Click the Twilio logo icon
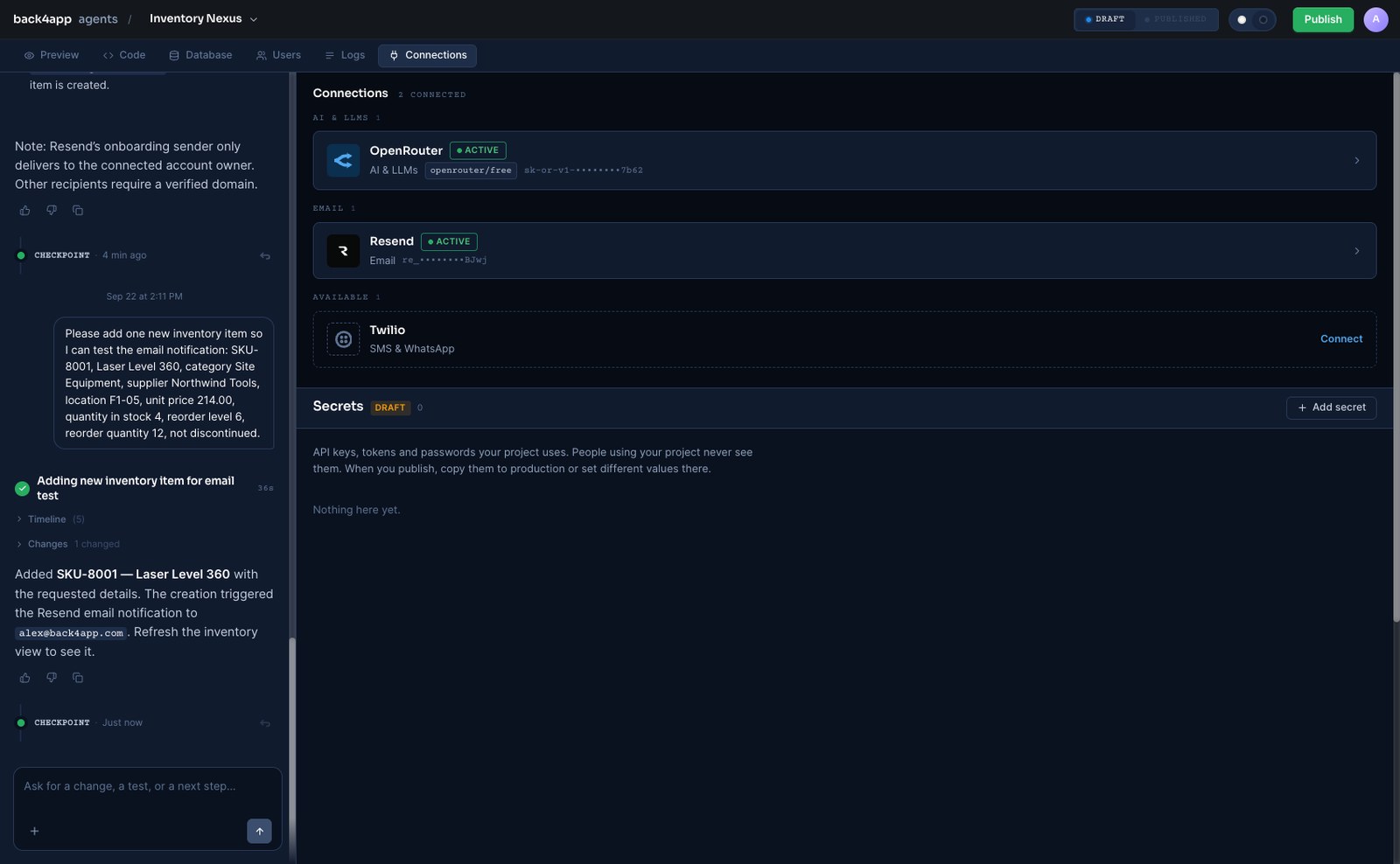1400x864 pixels. (343, 339)
